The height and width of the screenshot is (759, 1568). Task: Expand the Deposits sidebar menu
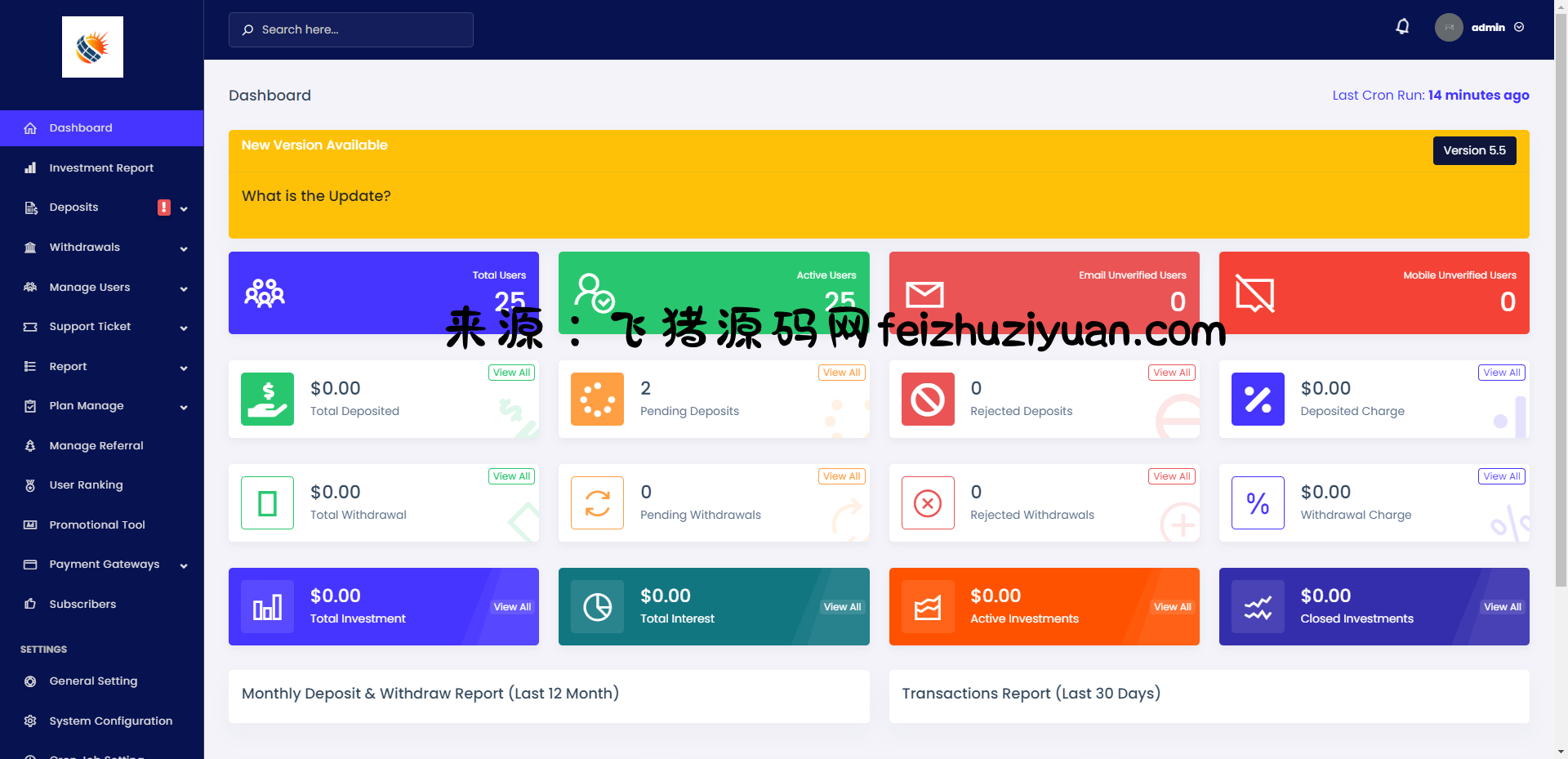[101, 208]
